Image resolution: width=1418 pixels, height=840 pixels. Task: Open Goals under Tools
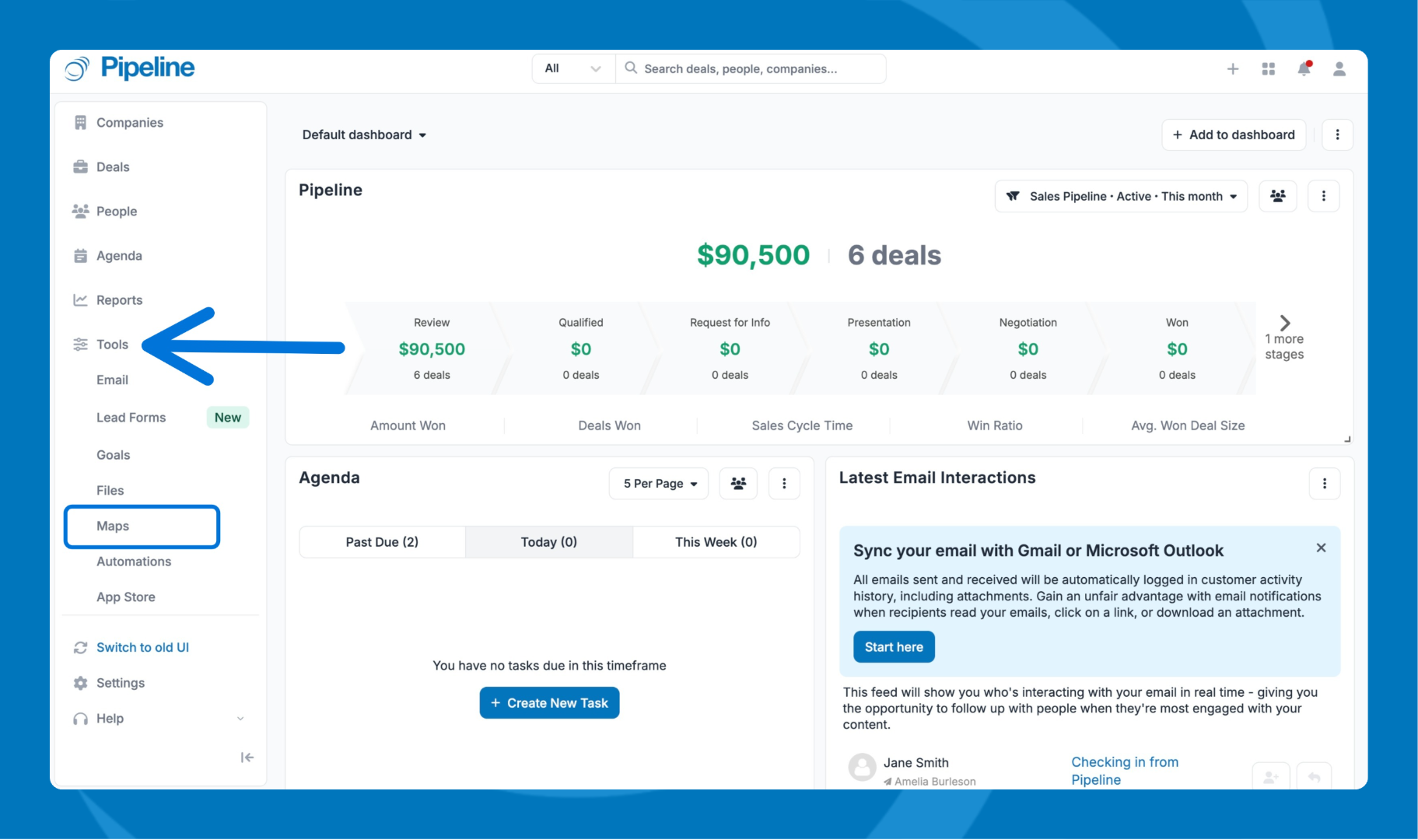point(114,455)
